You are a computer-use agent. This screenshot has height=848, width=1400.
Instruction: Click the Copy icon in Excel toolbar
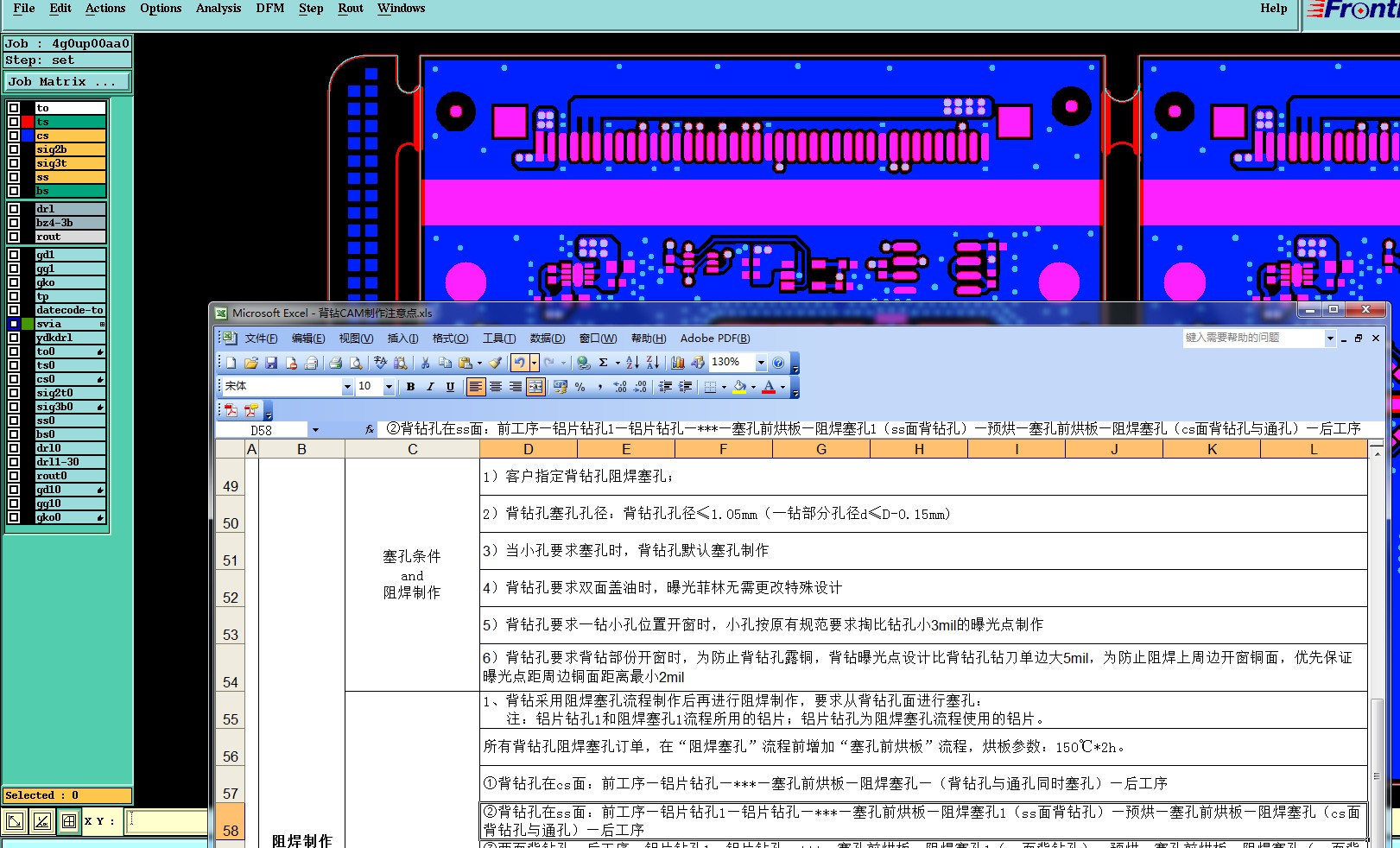pyautogui.click(x=445, y=363)
